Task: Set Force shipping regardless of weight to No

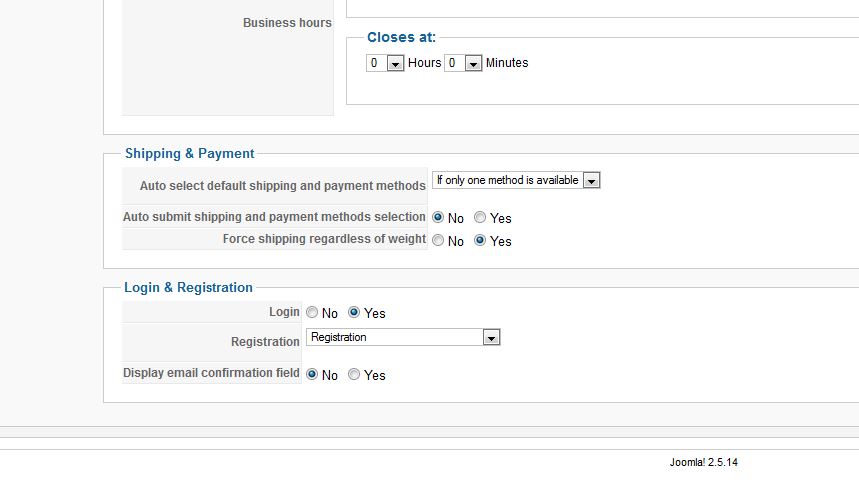Action: tap(438, 240)
